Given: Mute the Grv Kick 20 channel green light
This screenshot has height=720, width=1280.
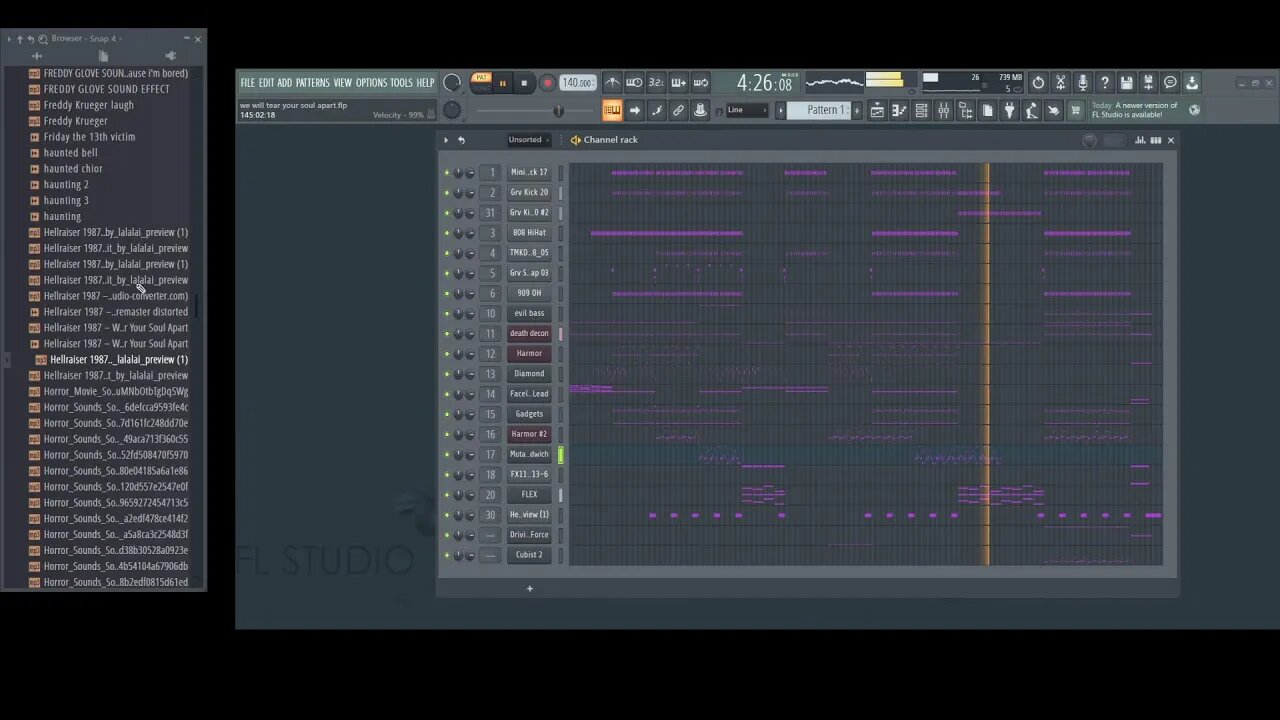Looking at the screenshot, I should pyautogui.click(x=447, y=192).
